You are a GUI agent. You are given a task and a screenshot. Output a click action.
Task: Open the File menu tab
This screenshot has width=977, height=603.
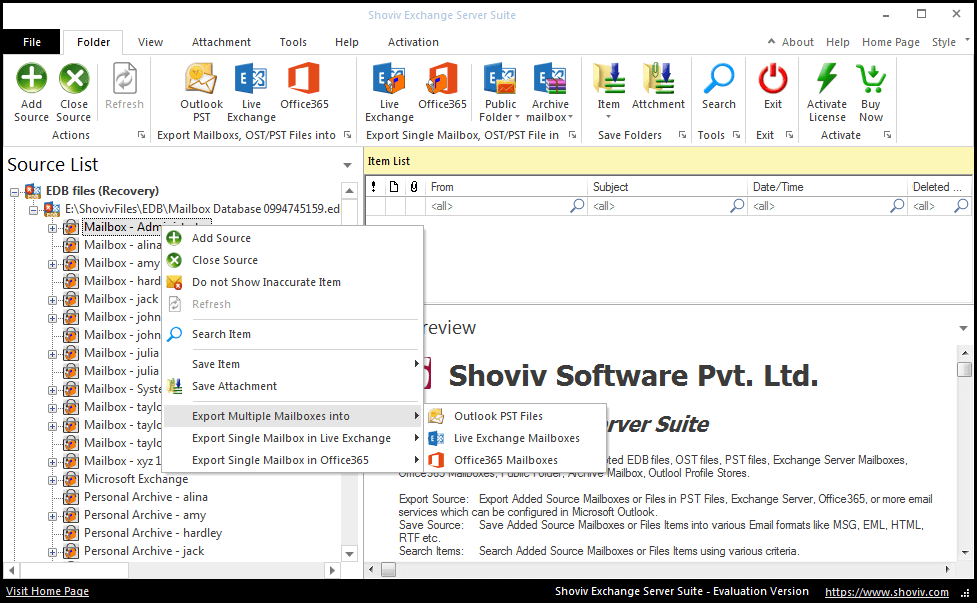32,42
